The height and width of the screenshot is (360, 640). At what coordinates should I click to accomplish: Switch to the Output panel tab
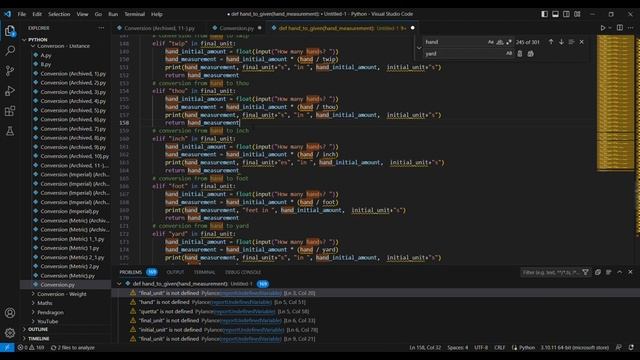pyautogui.click(x=175, y=272)
